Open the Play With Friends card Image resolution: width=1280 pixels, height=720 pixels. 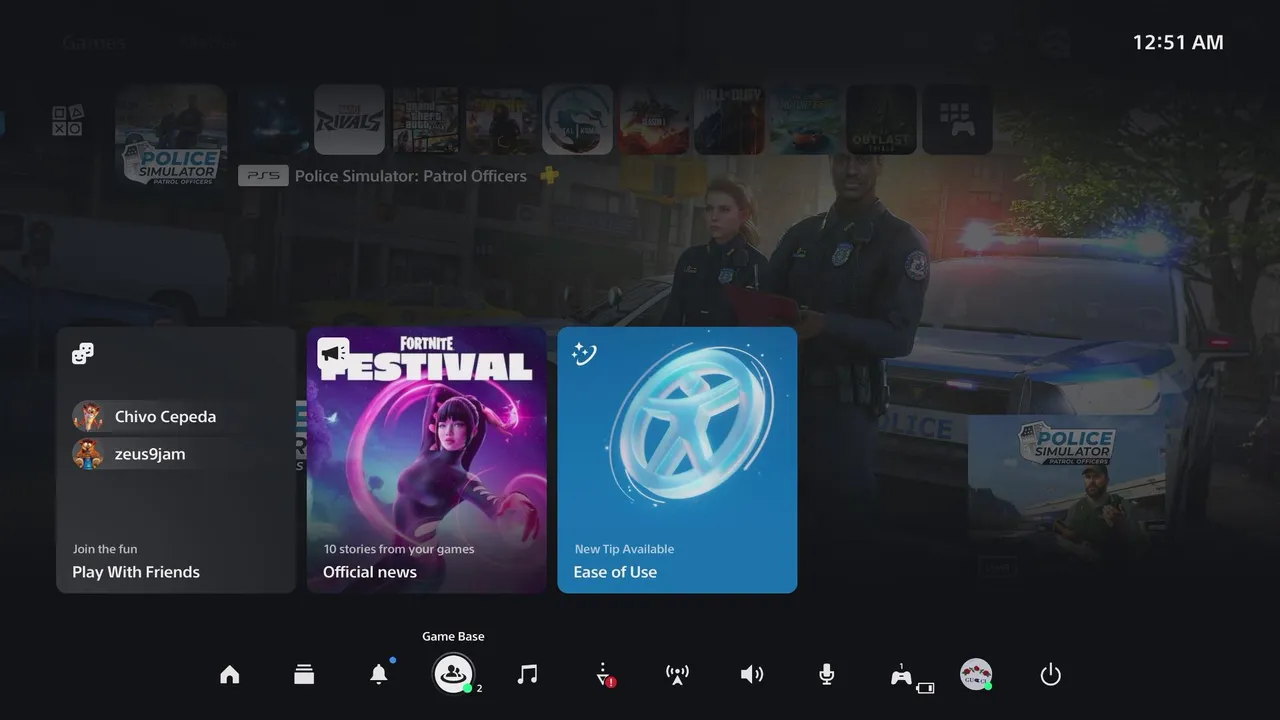[176, 460]
